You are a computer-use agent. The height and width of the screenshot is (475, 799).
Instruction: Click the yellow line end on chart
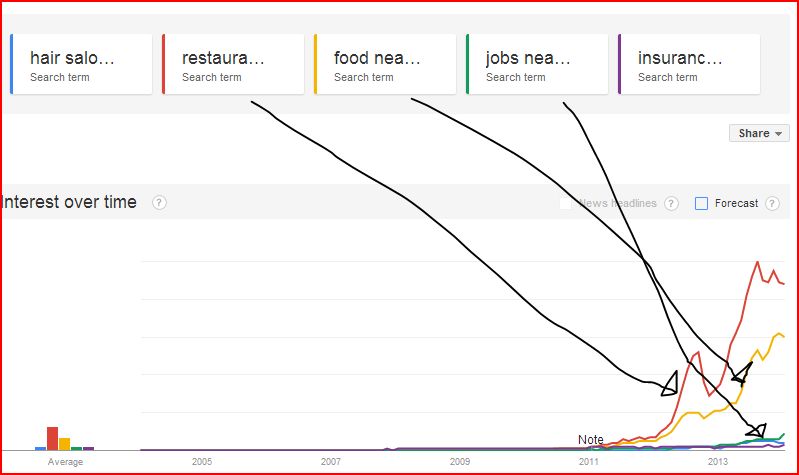click(x=783, y=336)
